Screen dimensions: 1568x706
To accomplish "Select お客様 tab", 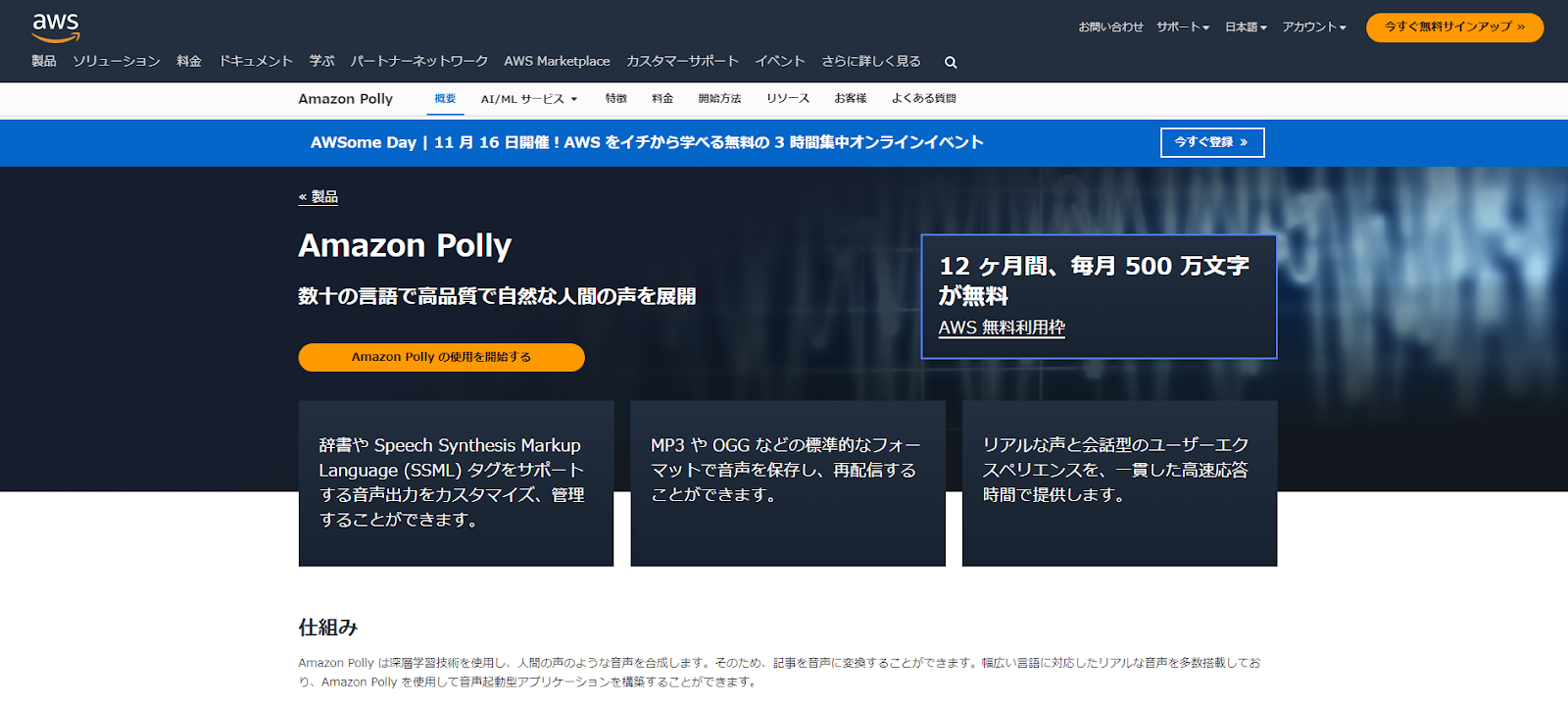I will point(851,99).
